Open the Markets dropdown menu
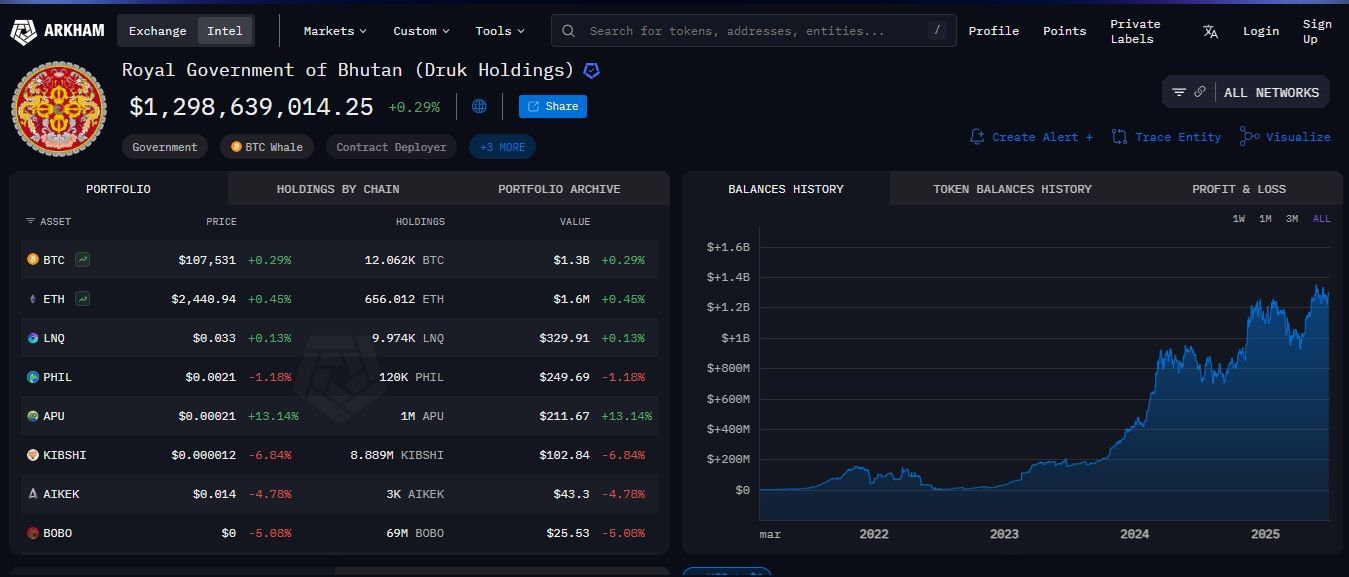Image resolution: width=1349 pixels, height=577 pixels. click(335, 31)
